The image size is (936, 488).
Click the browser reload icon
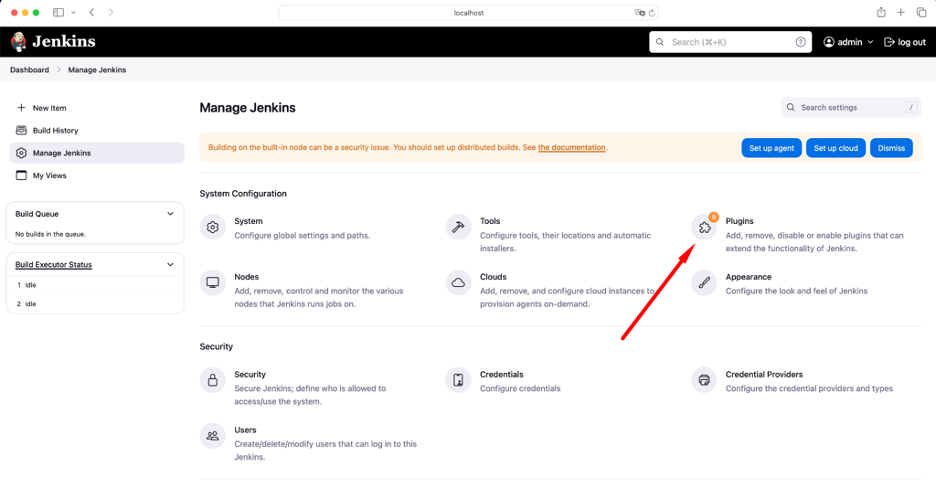pos(652,13)
